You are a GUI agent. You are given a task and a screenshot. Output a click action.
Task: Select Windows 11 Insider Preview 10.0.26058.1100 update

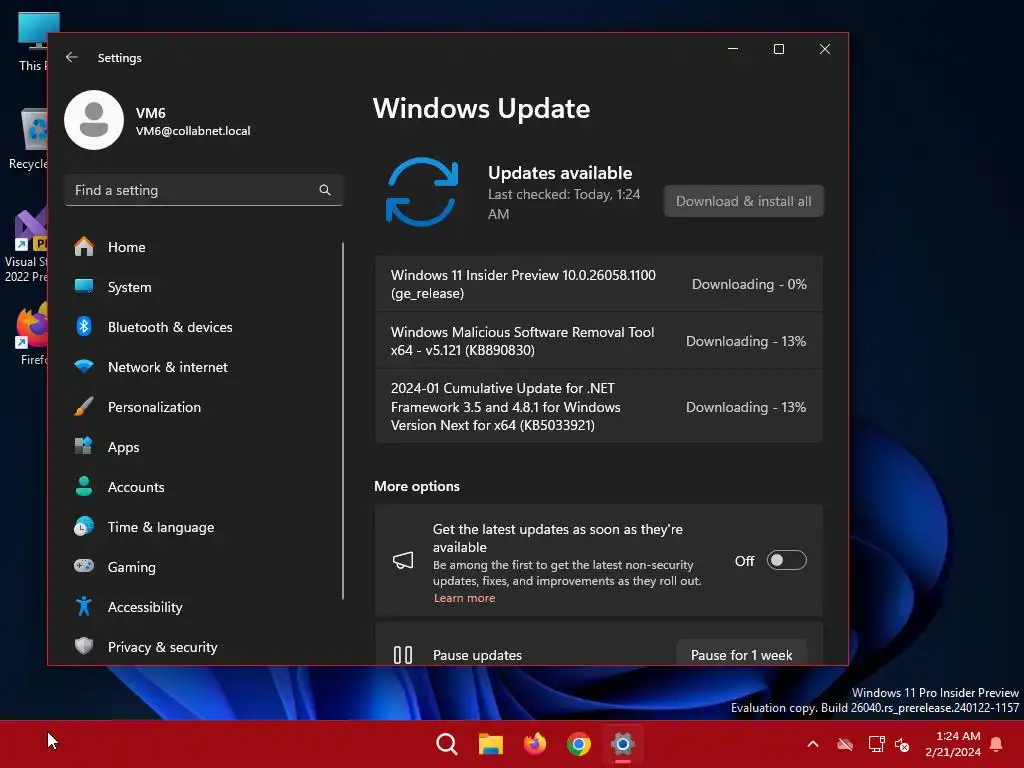point(599,284)
